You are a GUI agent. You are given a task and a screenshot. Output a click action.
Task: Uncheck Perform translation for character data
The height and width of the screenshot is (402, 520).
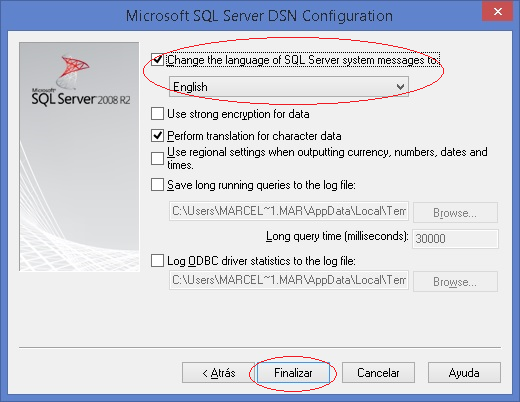click(157, 136)
